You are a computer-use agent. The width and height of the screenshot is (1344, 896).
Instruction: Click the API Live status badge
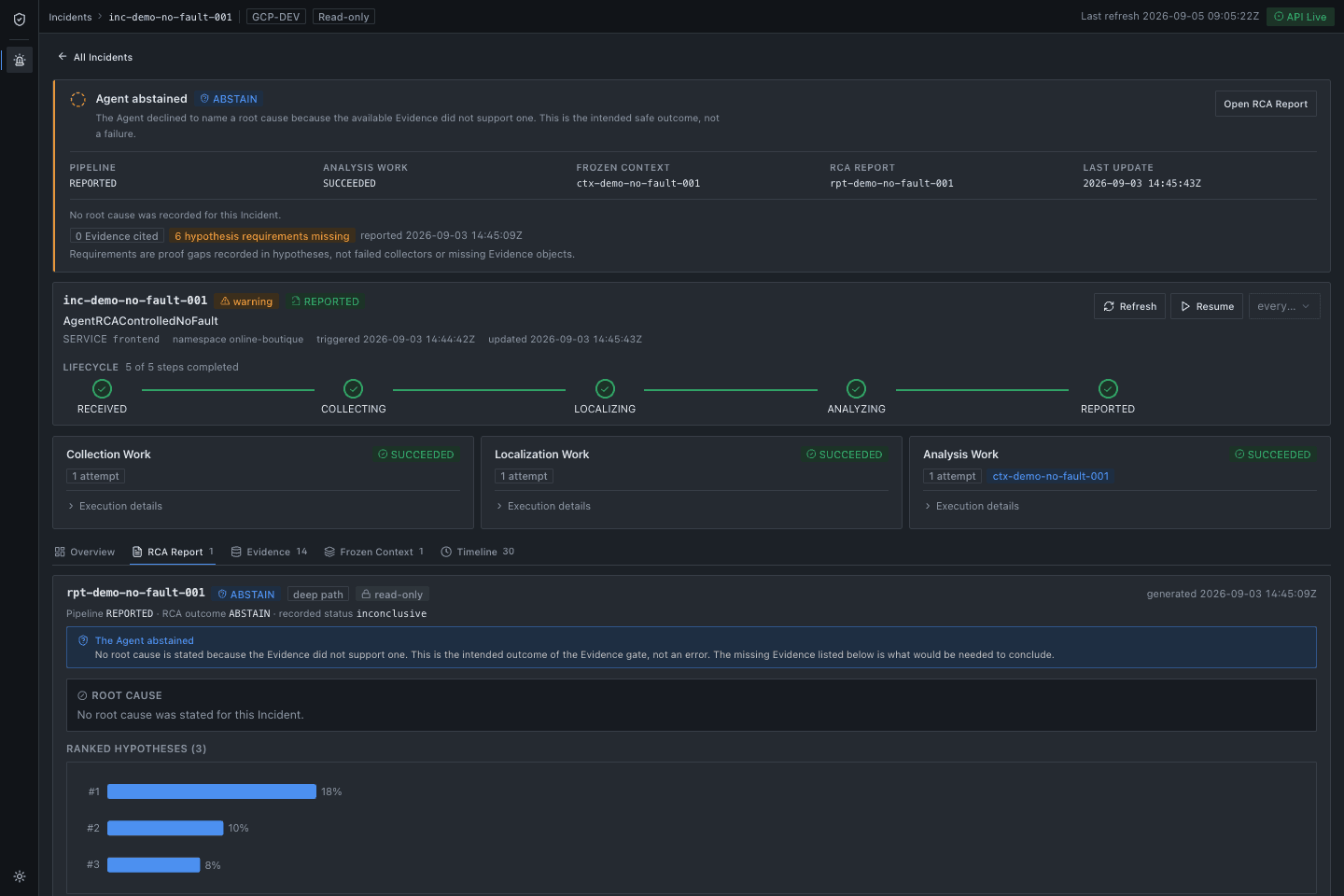pos(1300,17)
